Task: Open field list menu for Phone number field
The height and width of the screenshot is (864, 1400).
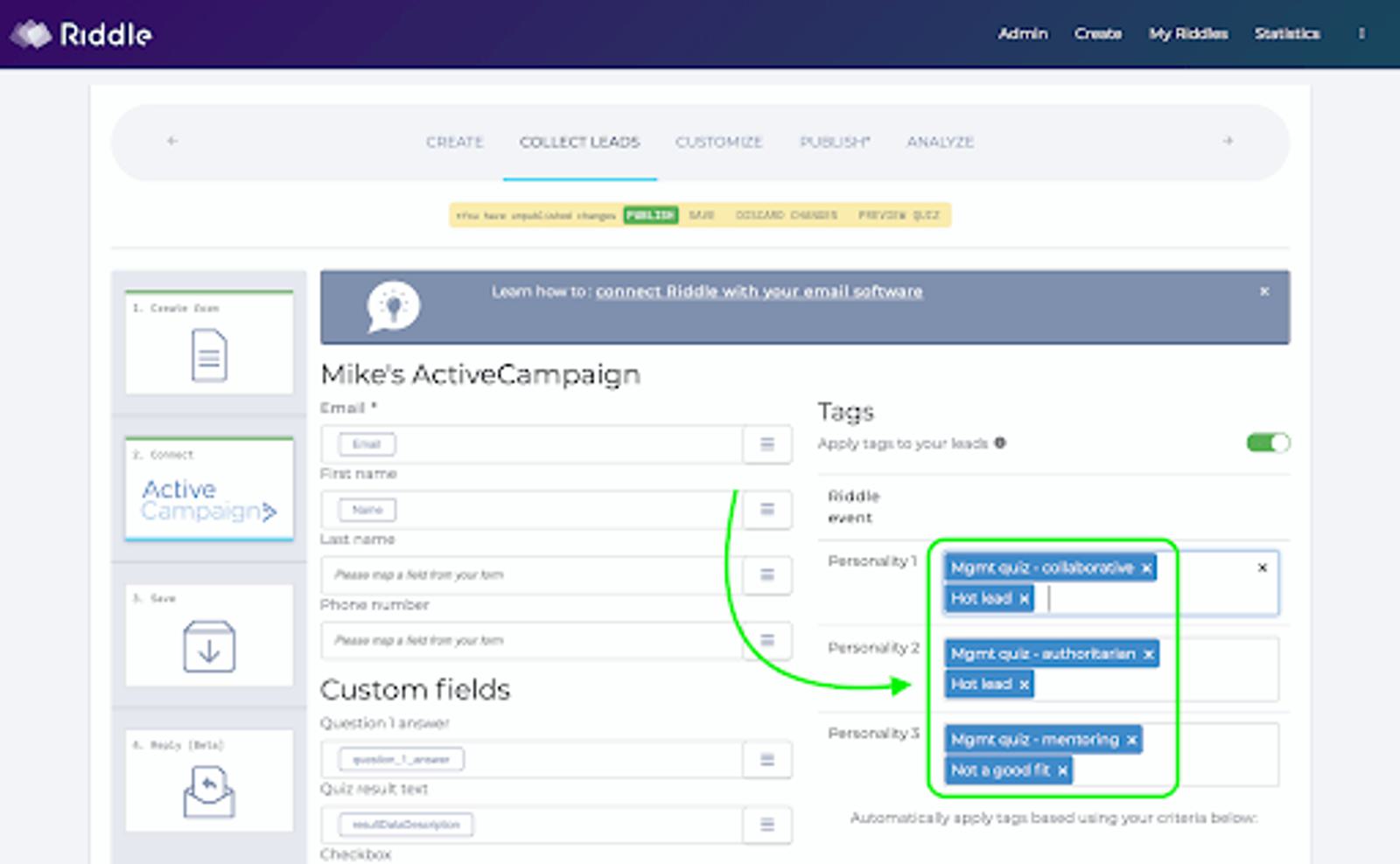Action: (766, 640)
